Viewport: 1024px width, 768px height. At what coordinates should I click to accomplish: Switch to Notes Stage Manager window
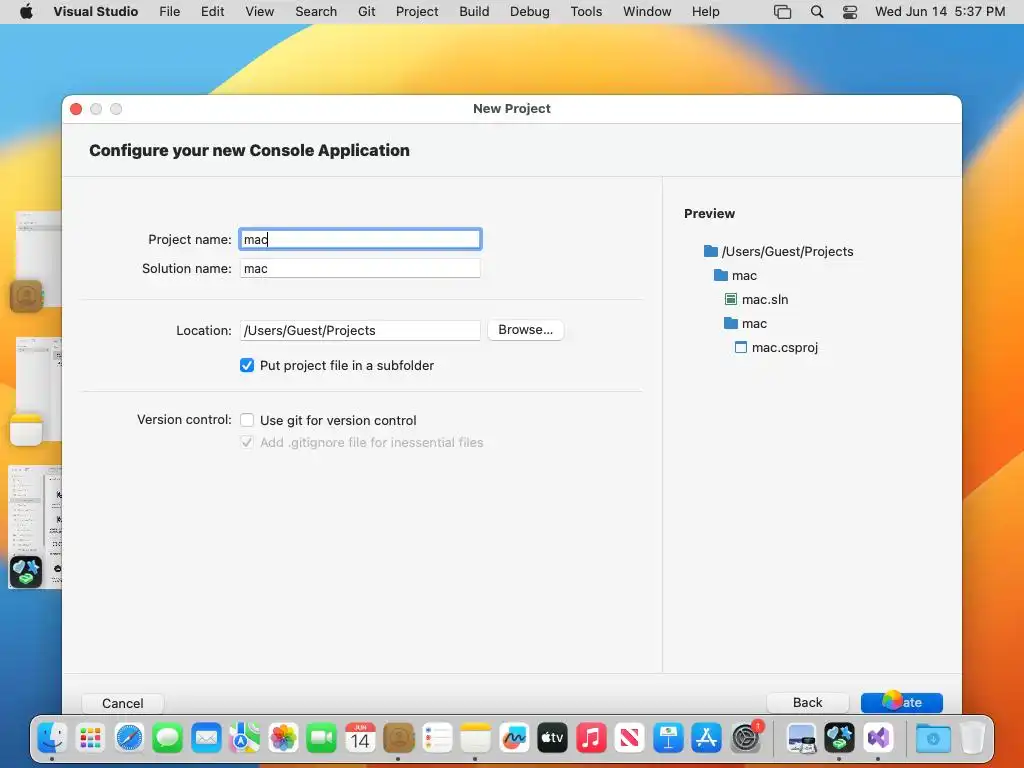pos(36,391)
